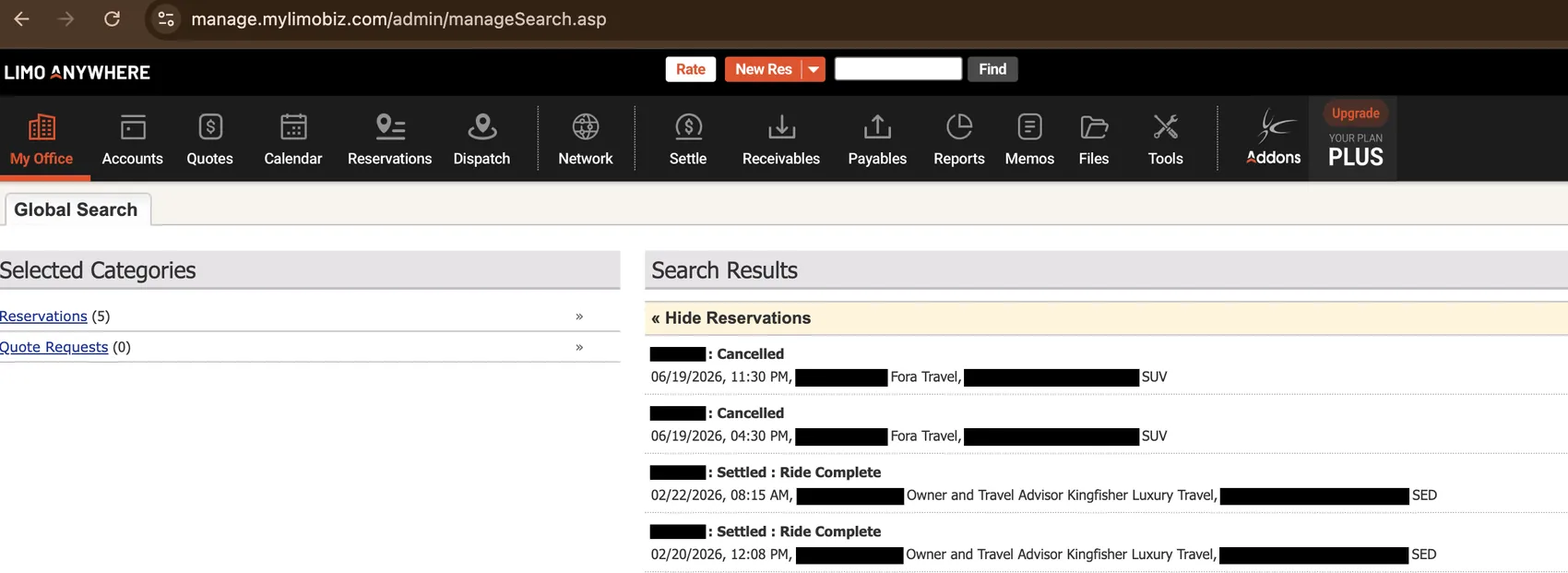The image size is (1568, 573).
Task: Select the Global Search tab
Action: pyautogui.click(x=76, y=209)
